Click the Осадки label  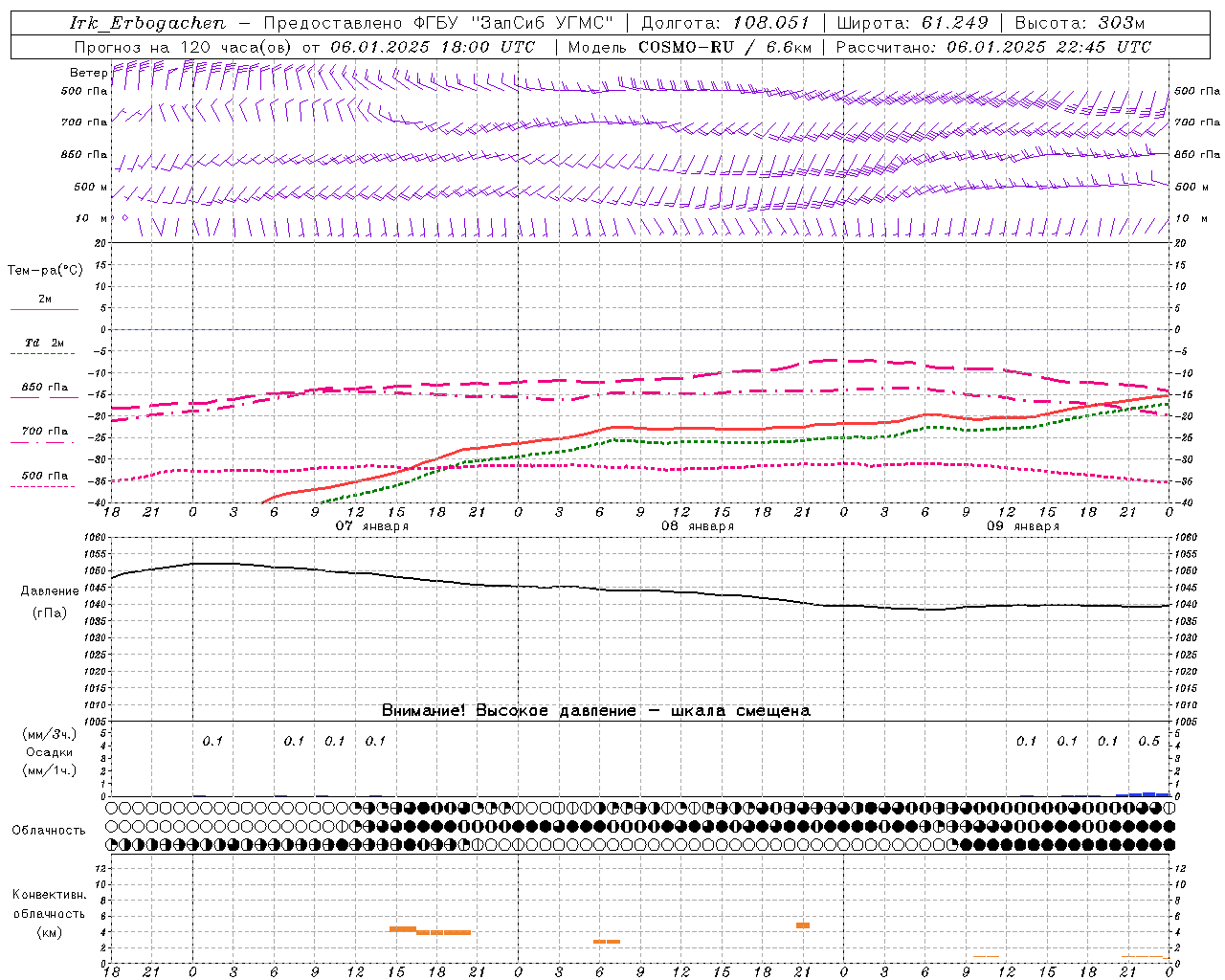[x=50, y=752]
